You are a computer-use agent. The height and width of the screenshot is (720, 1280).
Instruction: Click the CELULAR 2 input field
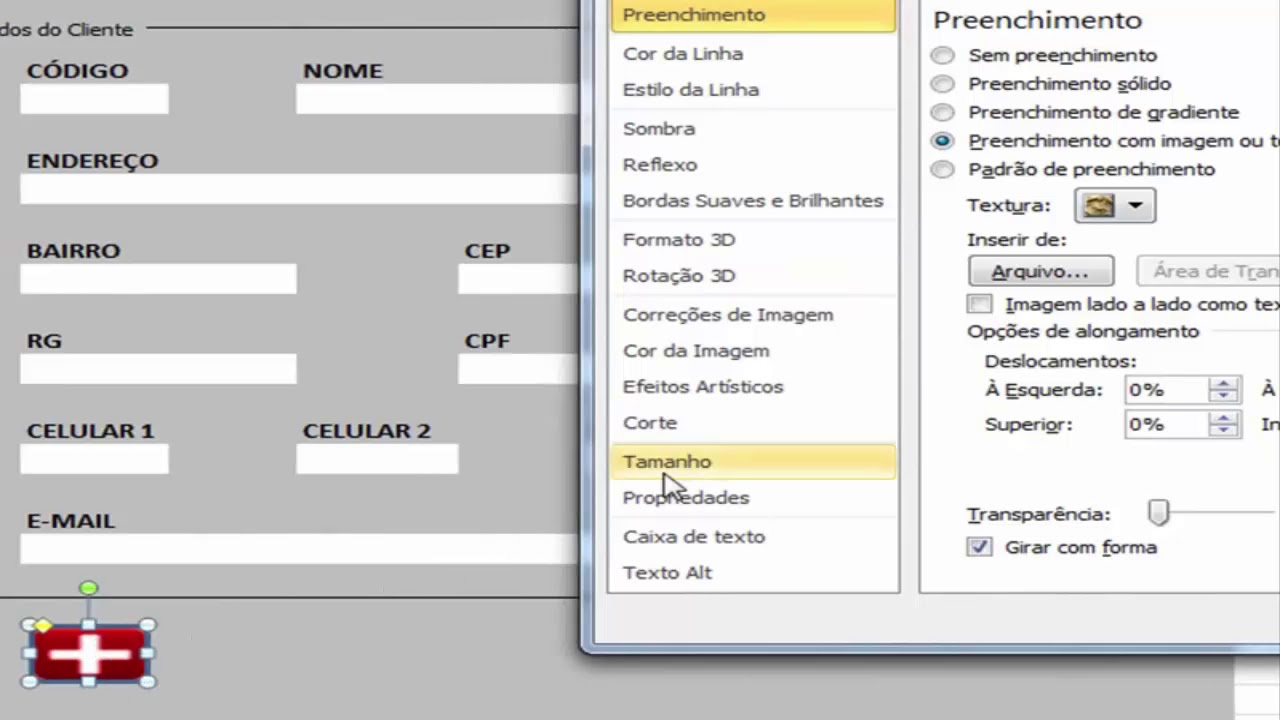(377, 459)
